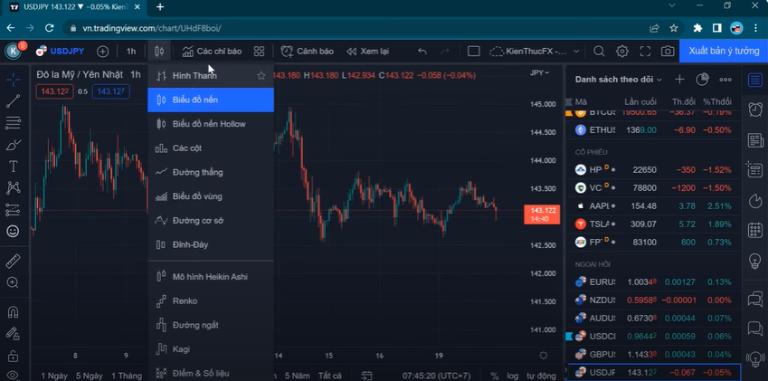Choose Kagi chart type
Image resolution: width=768 pixels, height=381 pixels.
tap(211, 349)
